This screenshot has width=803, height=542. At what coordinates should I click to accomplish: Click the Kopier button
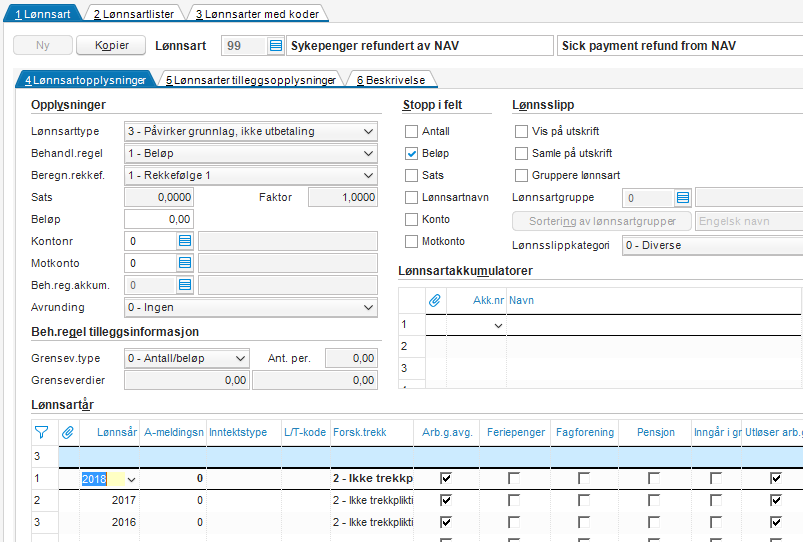[111, 45]
